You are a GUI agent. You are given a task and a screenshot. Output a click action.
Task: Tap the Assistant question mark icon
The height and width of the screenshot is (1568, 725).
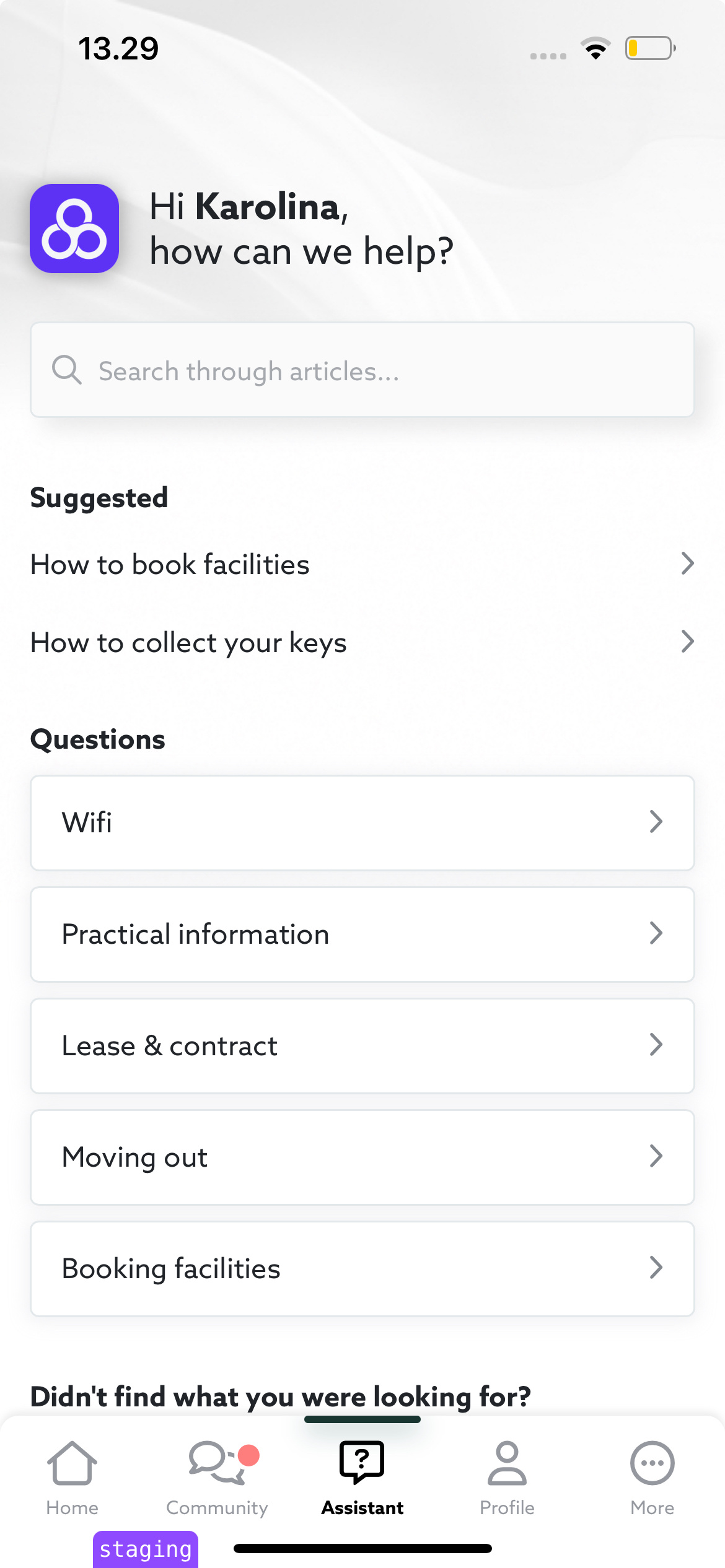click(x=362, y=1462)
